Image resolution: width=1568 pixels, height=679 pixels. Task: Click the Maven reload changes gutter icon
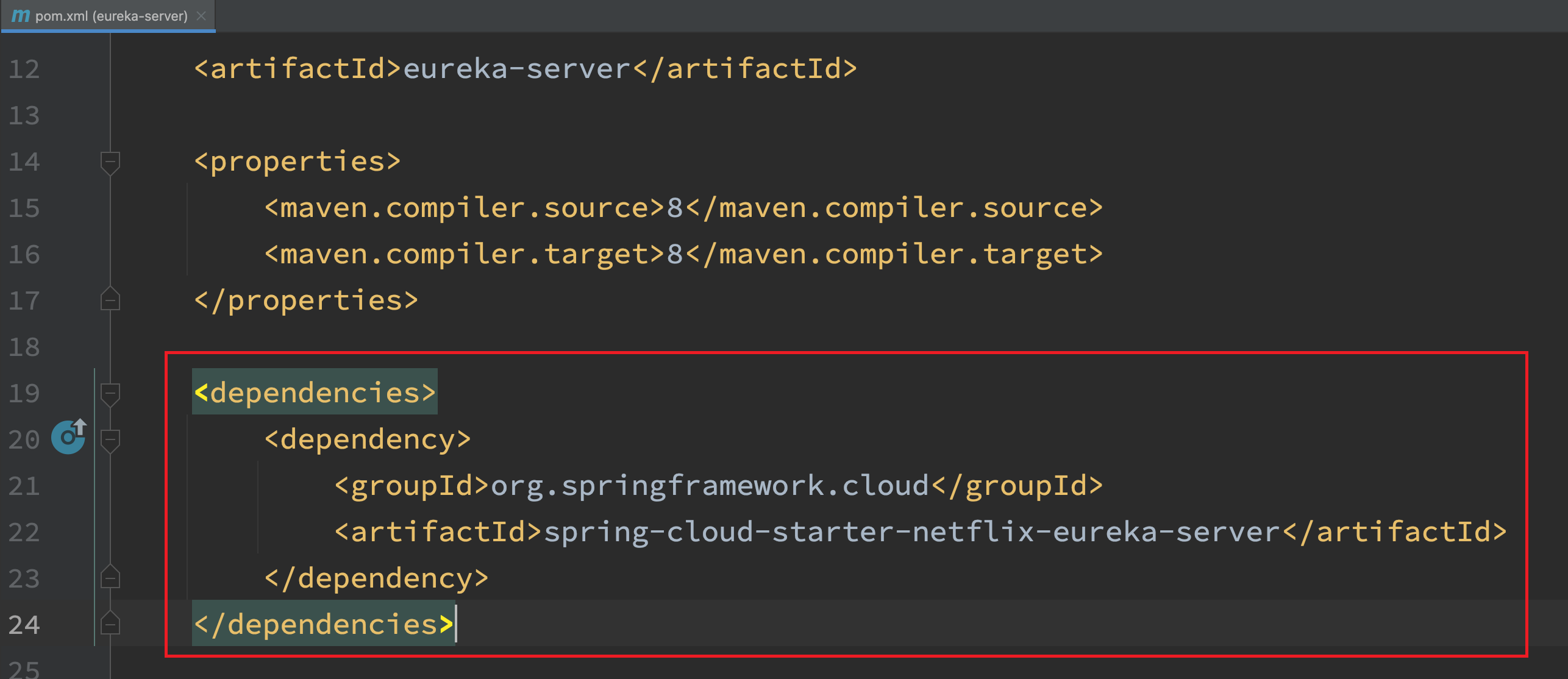click(68, 436)
